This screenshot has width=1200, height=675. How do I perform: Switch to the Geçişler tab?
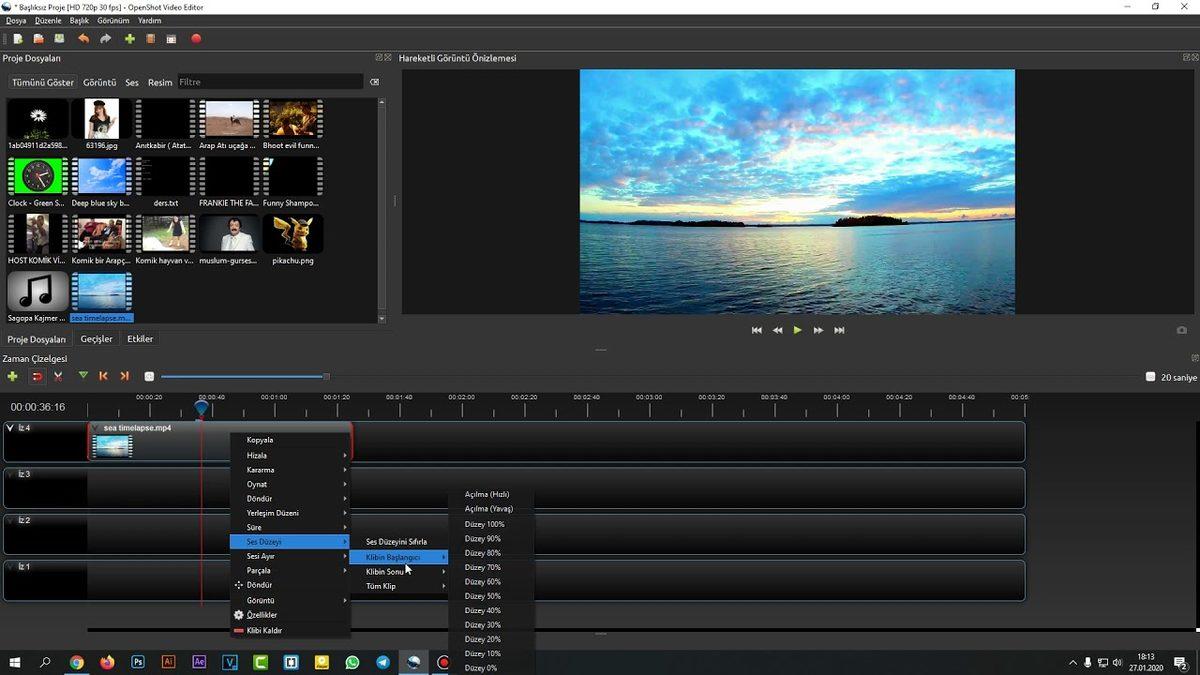tap(95, 338)
